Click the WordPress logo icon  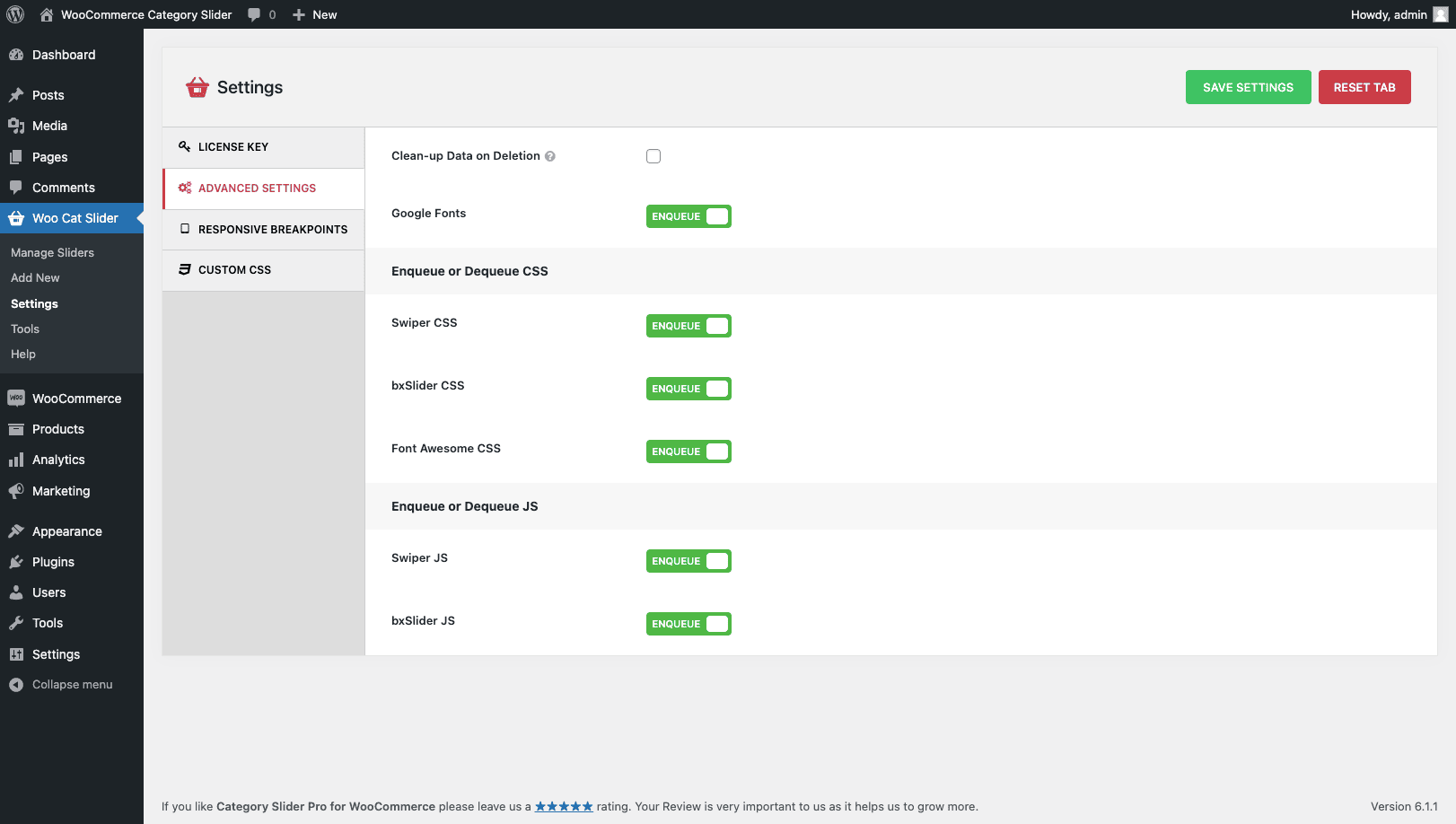point(15,14)
